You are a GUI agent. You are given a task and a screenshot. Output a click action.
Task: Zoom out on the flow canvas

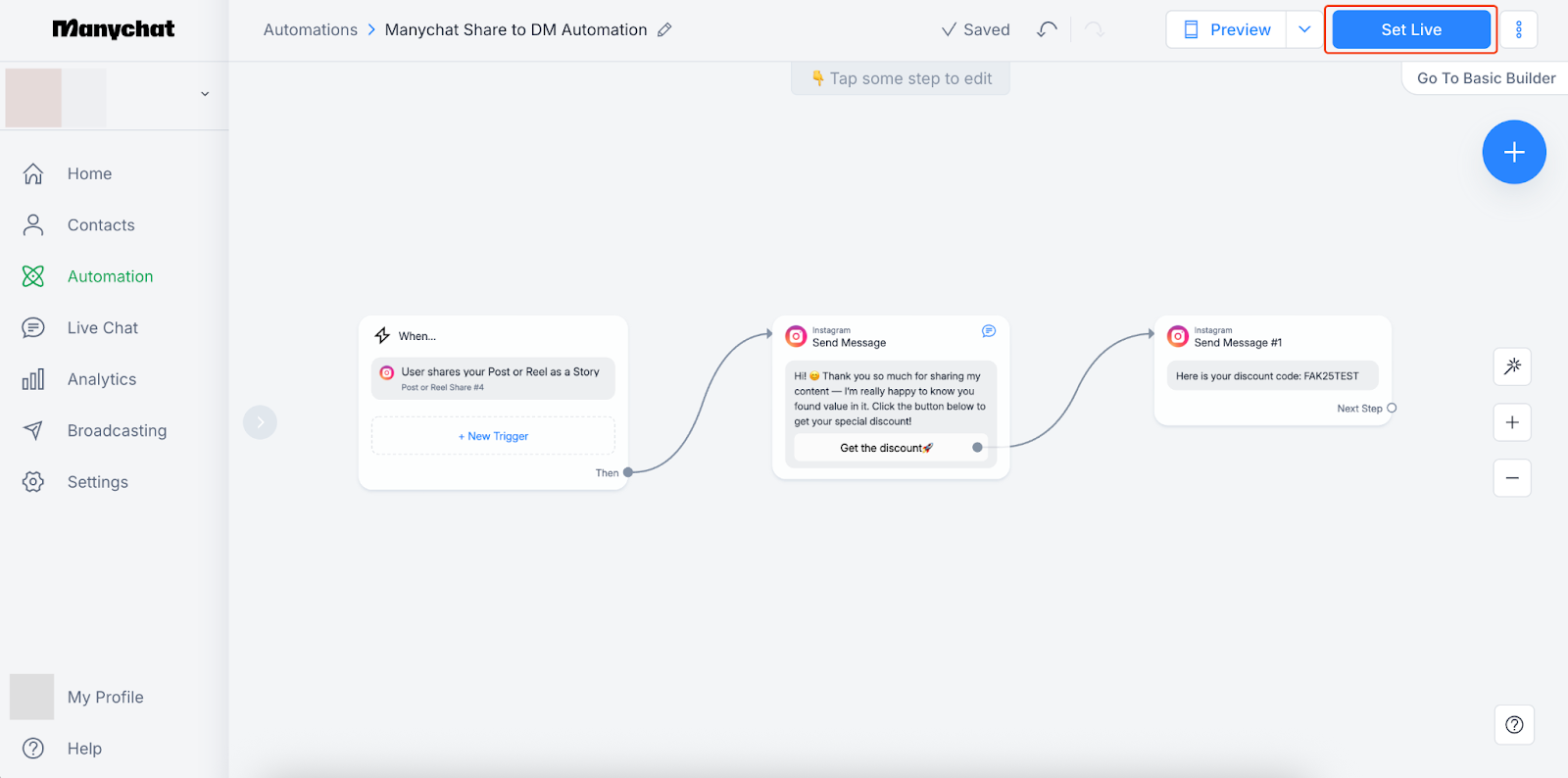pyautogui.click(x=1512, y=478)
